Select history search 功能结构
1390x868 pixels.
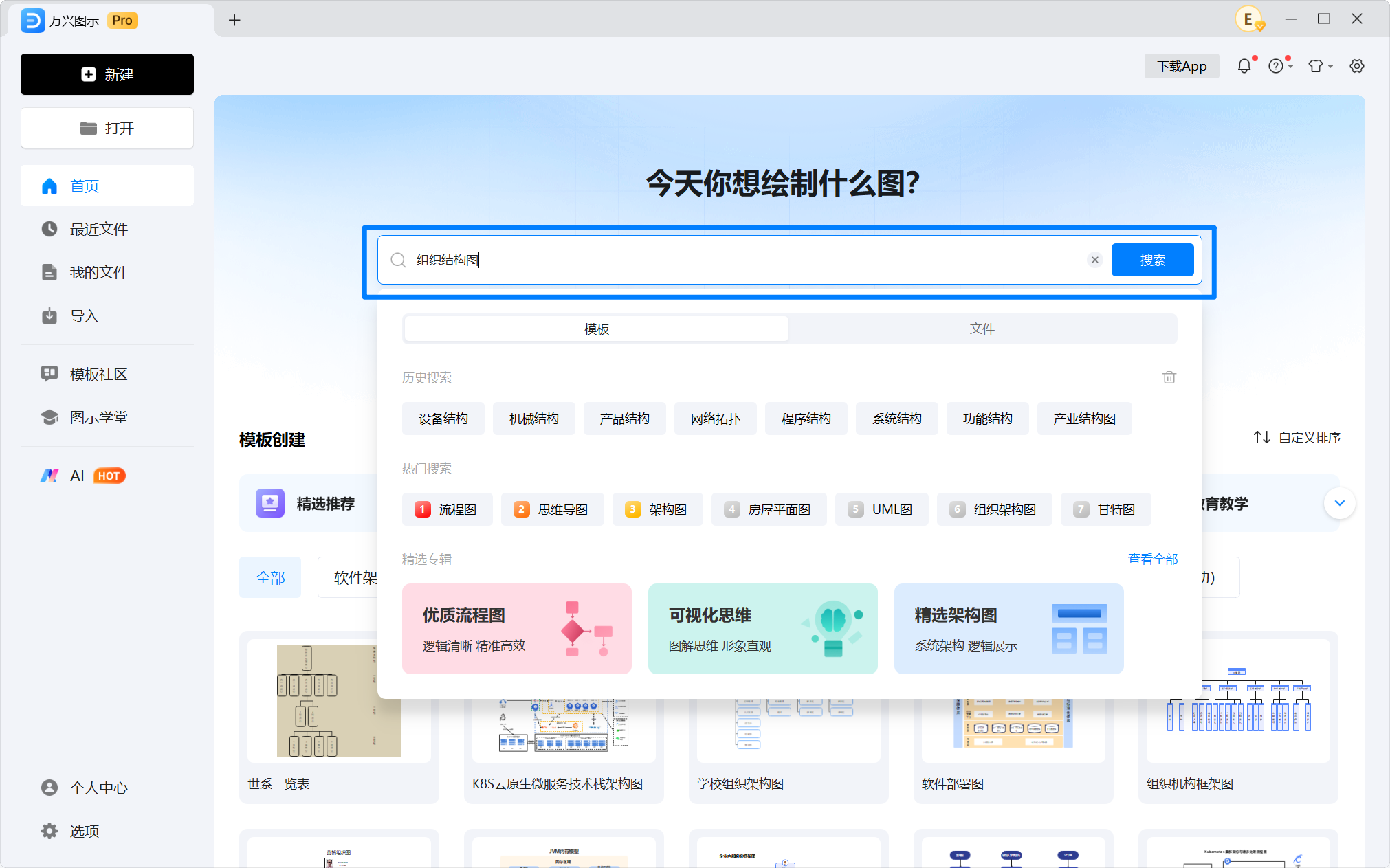(988, 419)
